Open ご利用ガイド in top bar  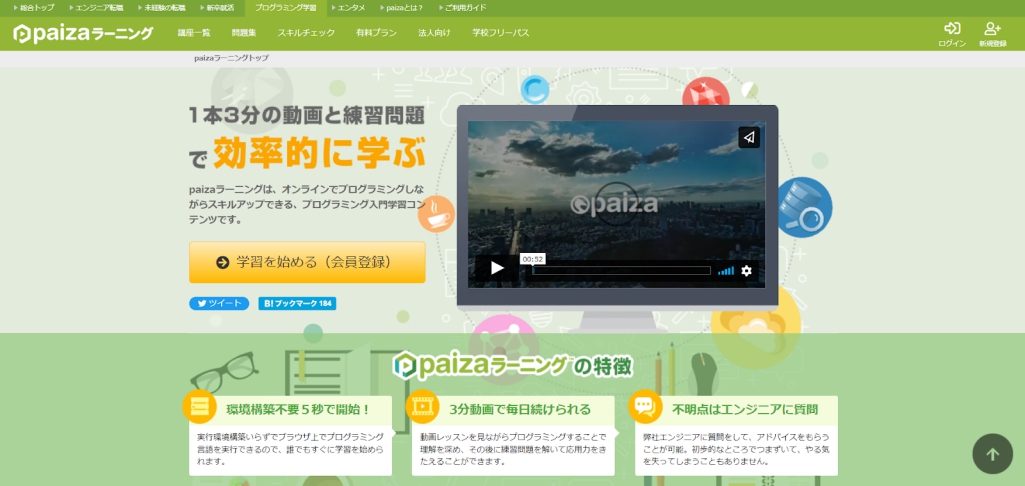click(x=462, y=8)
